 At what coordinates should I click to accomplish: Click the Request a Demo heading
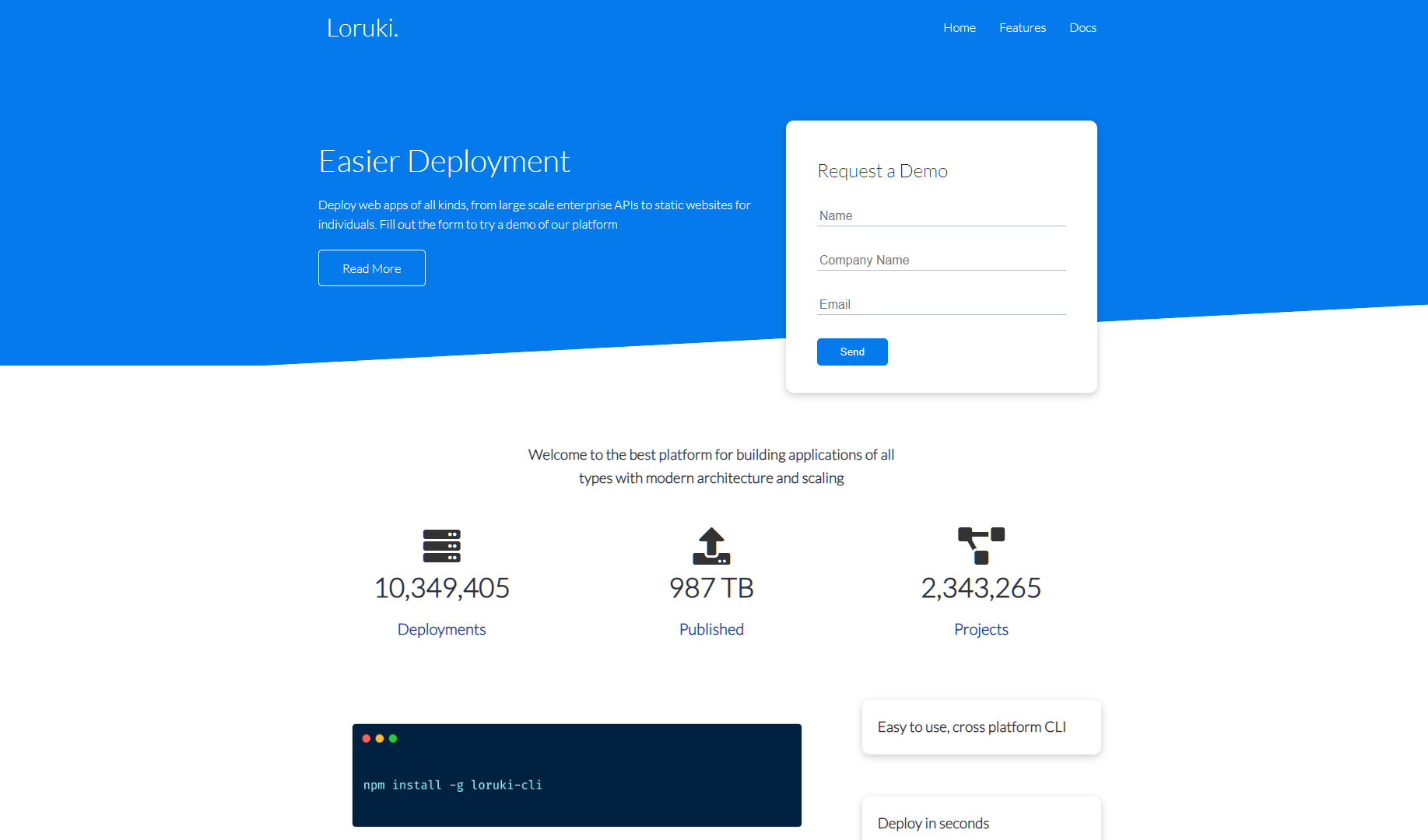pyautogui.click(x=882, y=171)
